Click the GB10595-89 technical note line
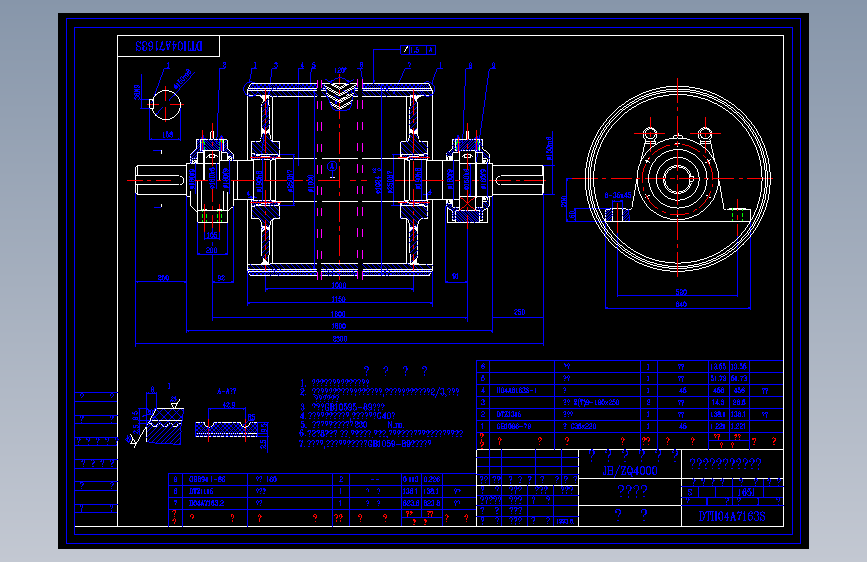 (343, 407)
